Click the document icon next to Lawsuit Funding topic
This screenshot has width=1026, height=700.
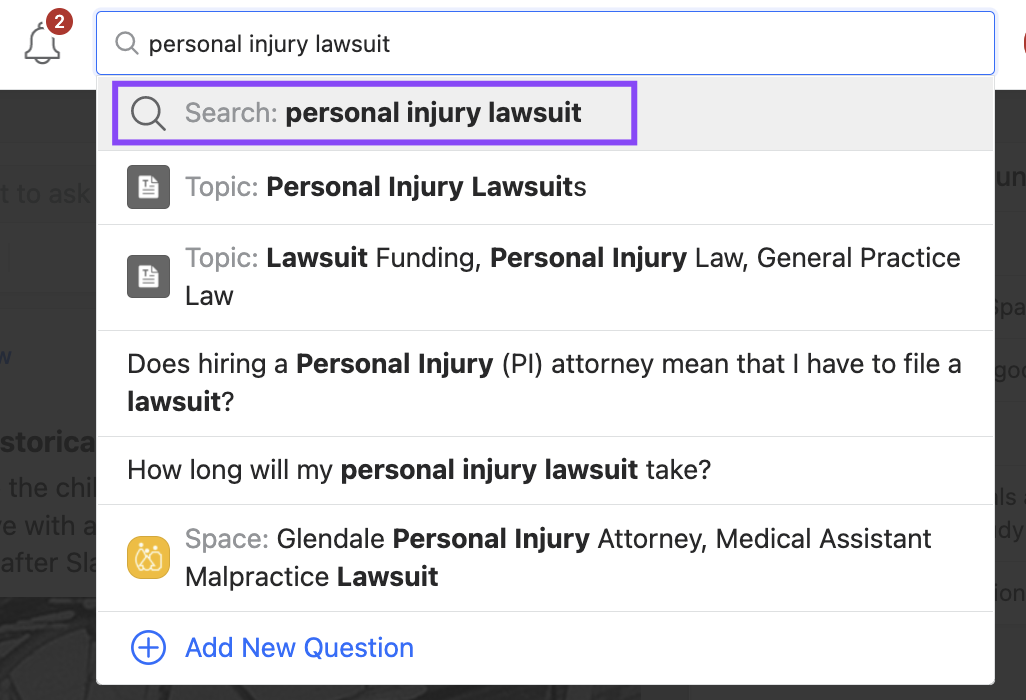148,276
